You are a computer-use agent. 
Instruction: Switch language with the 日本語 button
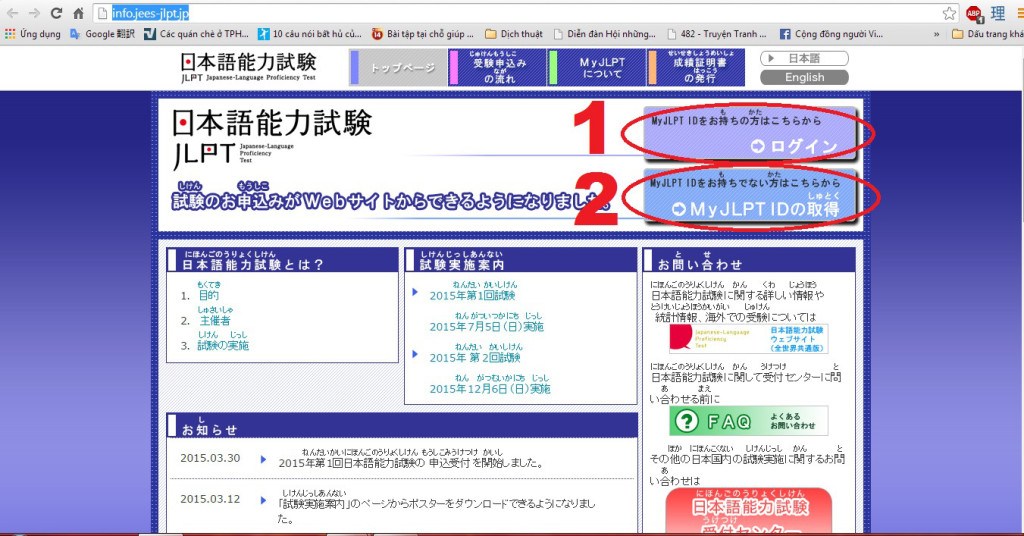[804, 59]
